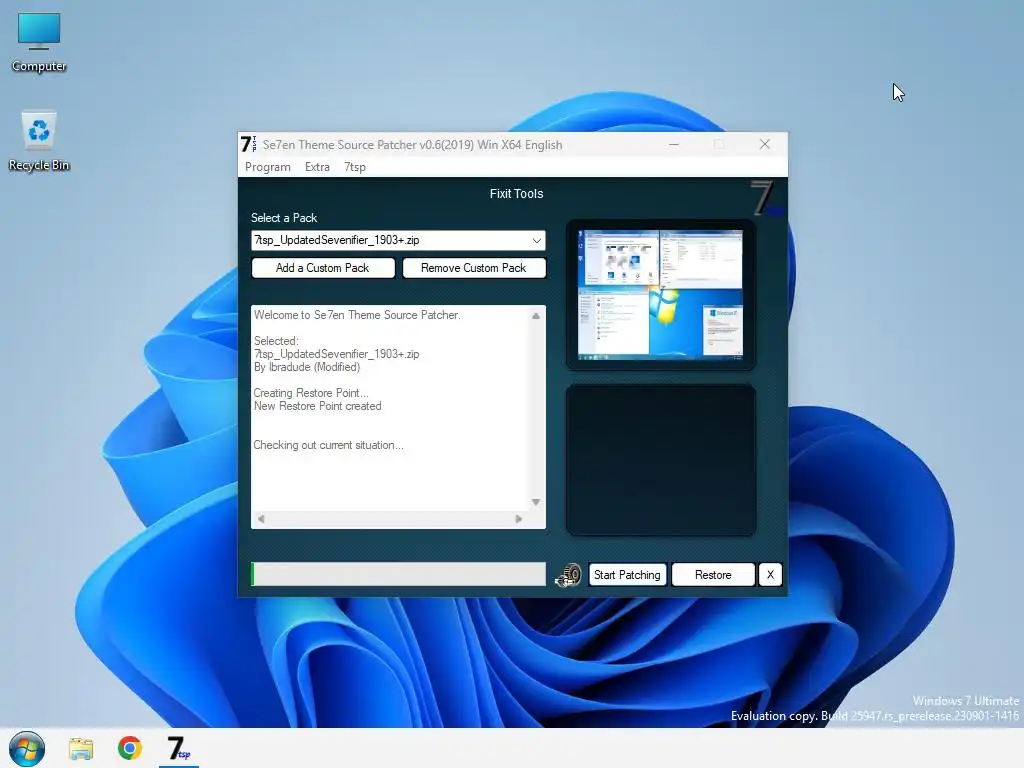Click Remove Custom Pack button
This screenshot has height=768, width=1024.
(473, 268)
